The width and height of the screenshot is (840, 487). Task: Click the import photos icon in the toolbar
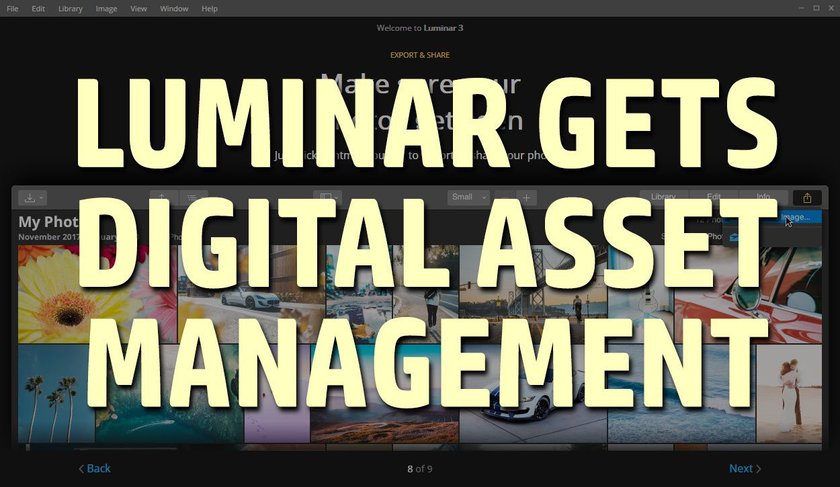click(x=29, y=198)
